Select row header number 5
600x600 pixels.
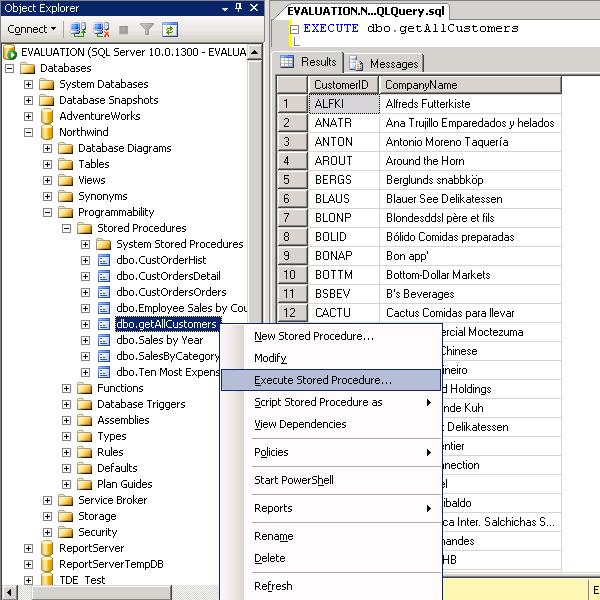[x=292, y=180]
